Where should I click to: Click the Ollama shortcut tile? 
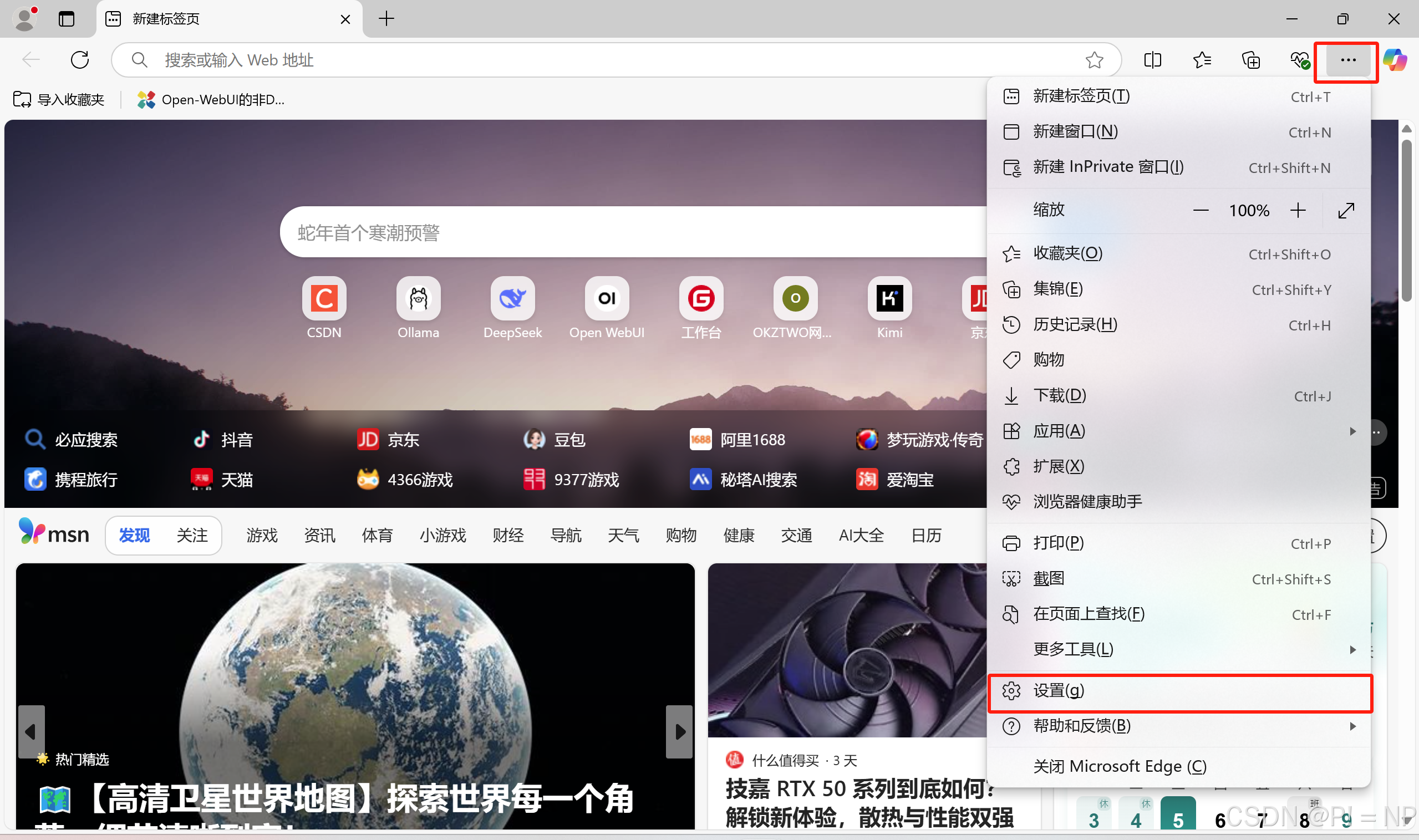pos(418,298)
